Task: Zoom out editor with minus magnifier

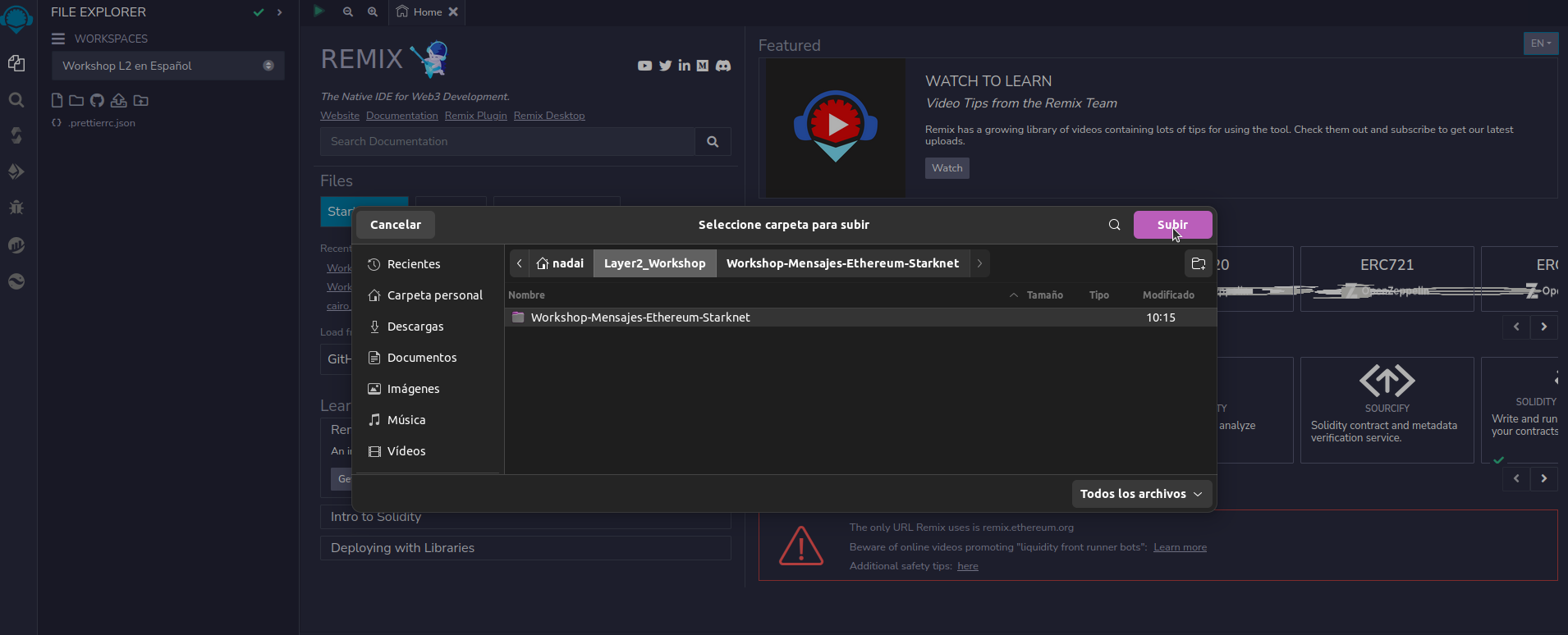Action: tap(348, 11)
